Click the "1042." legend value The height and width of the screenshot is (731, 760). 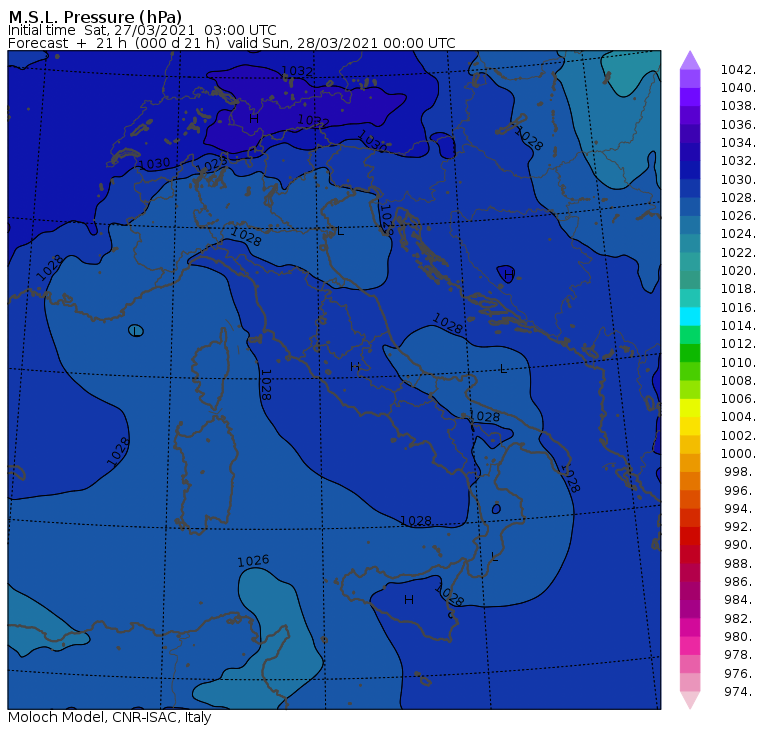(x=738, y=70)
